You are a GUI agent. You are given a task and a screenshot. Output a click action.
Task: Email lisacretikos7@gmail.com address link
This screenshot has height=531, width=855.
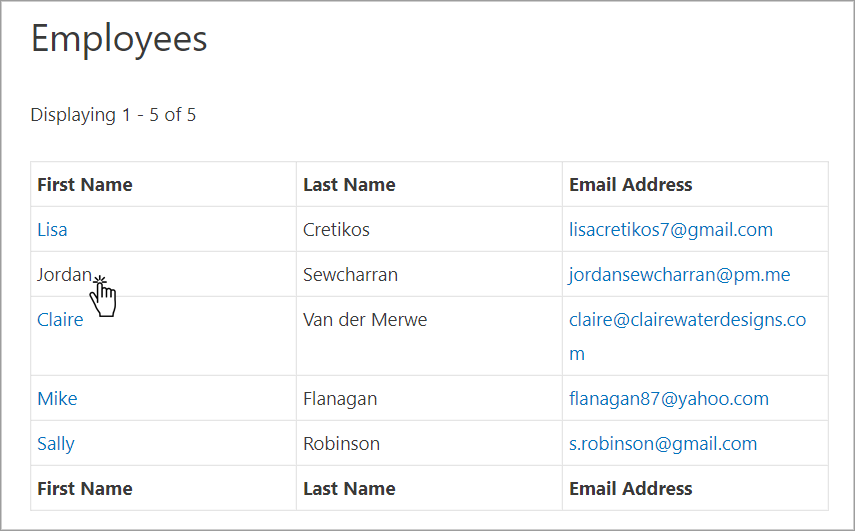click(670, 230)
